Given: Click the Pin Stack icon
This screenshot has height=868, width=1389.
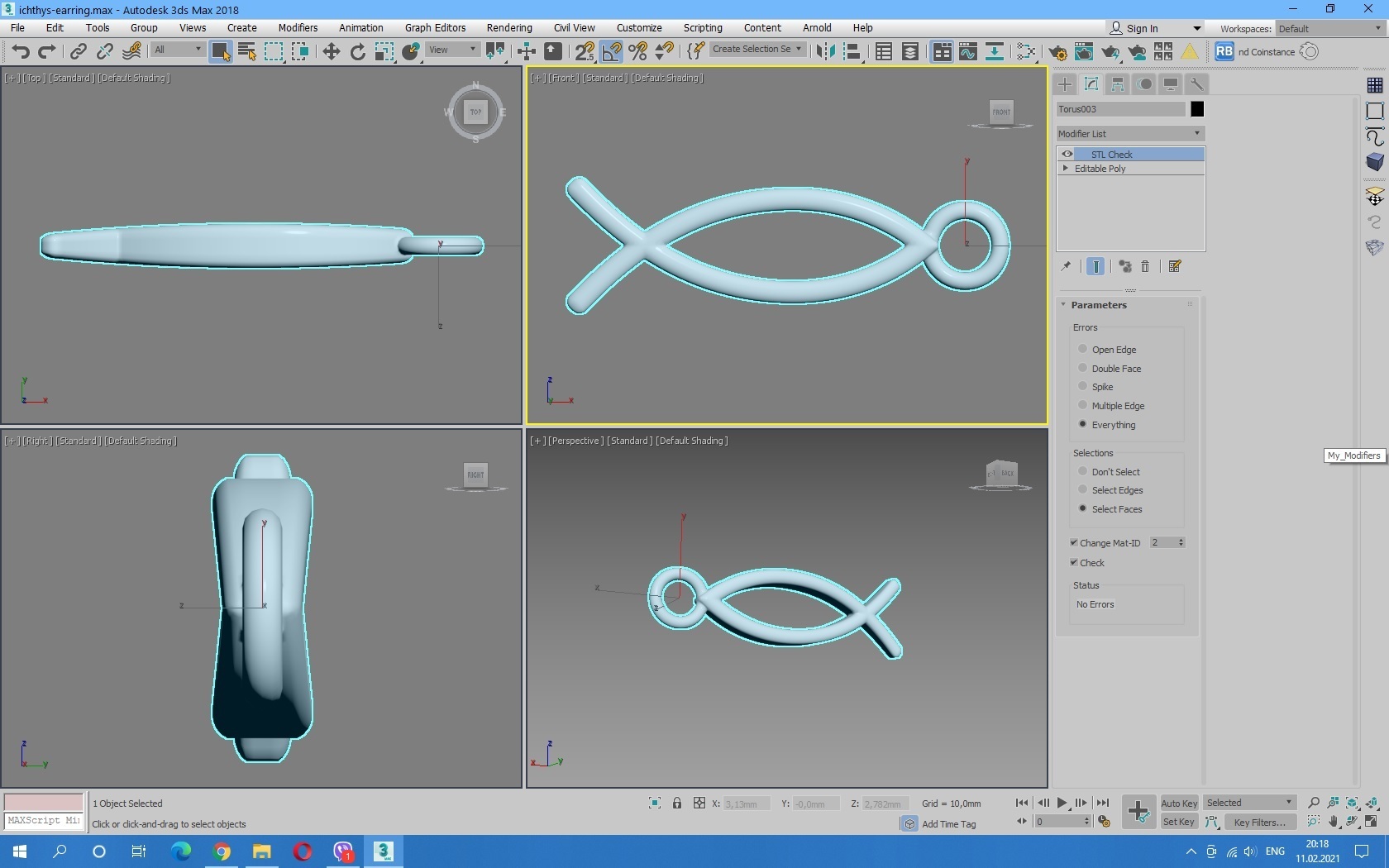Looking at the screenshot, I should tap(1067, 266).
